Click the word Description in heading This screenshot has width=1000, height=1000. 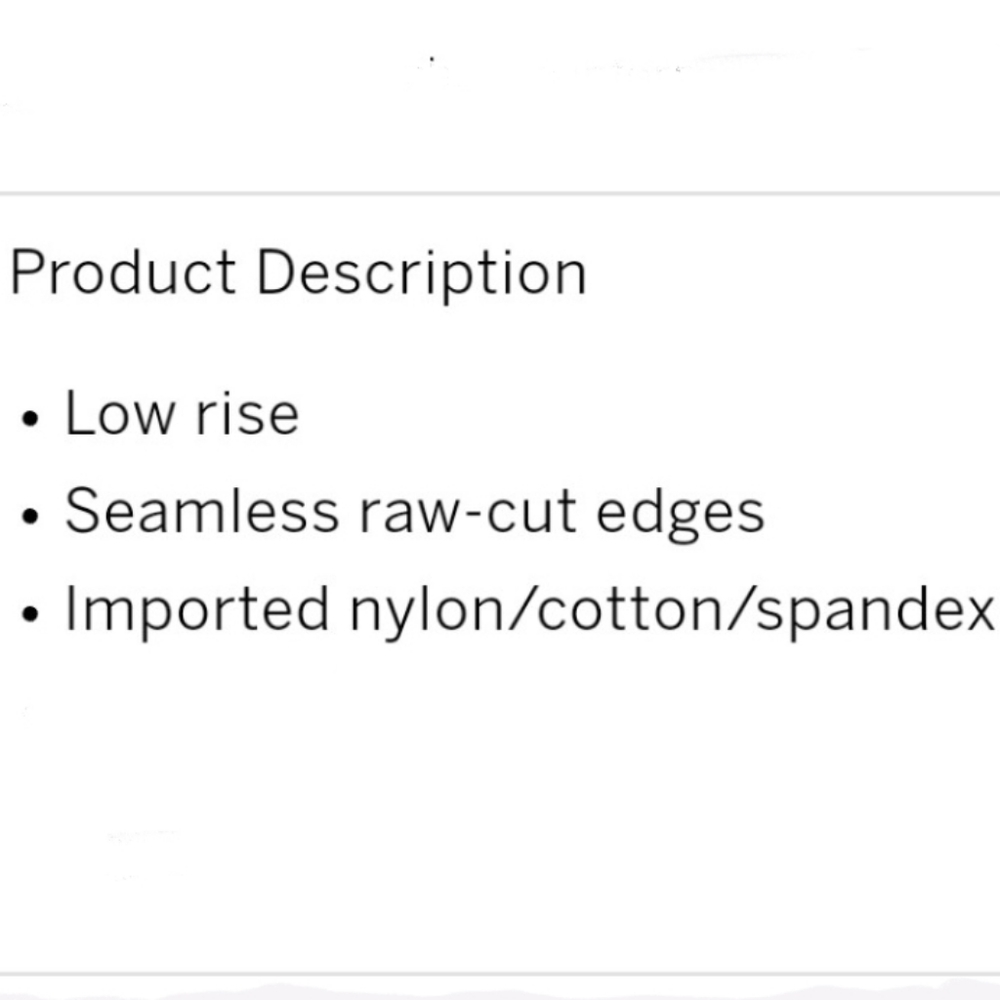click(421, 275)
